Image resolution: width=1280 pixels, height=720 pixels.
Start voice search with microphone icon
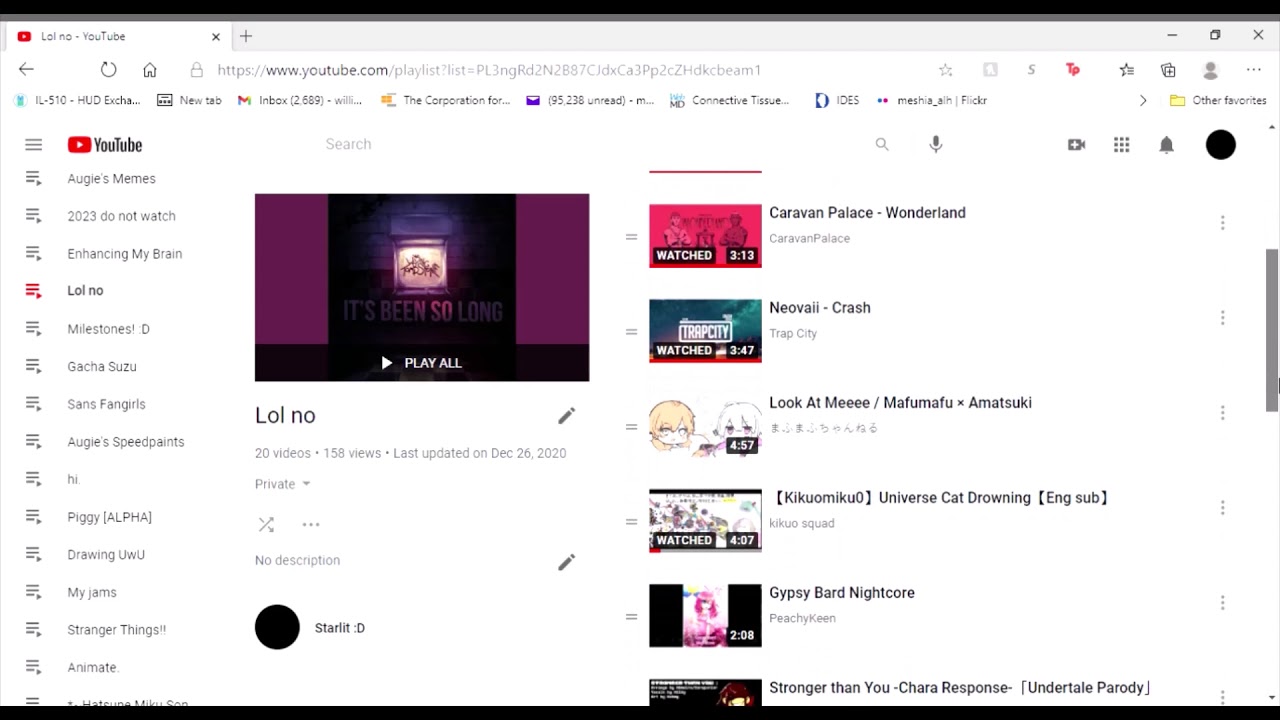click(936, 145)
